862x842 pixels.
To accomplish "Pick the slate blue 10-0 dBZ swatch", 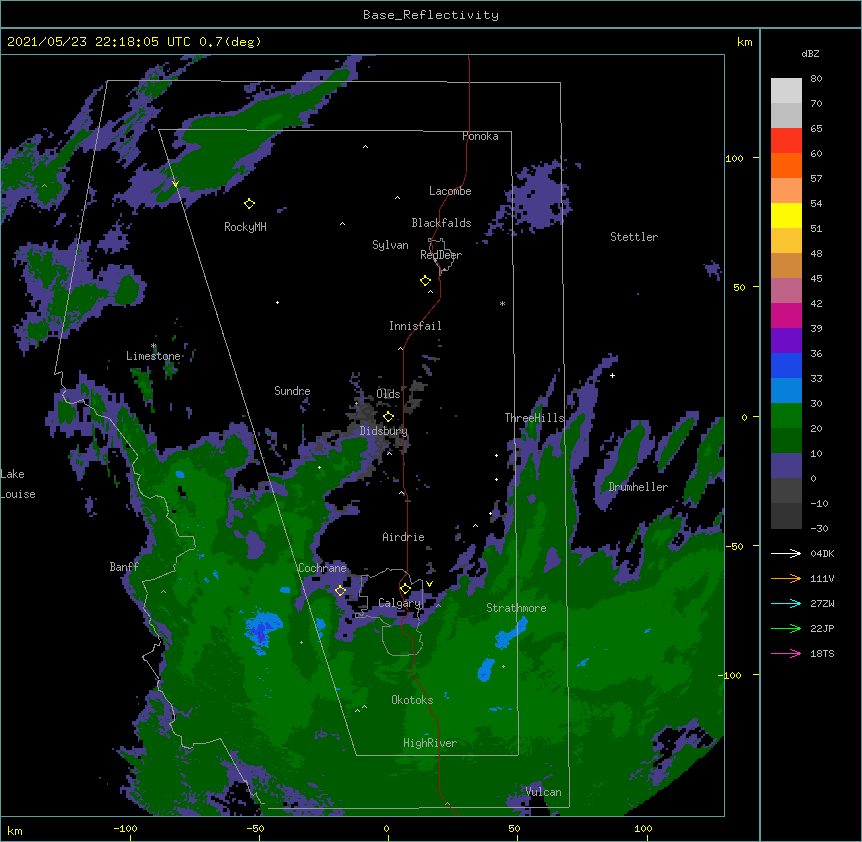I will [x=786, y=466].
